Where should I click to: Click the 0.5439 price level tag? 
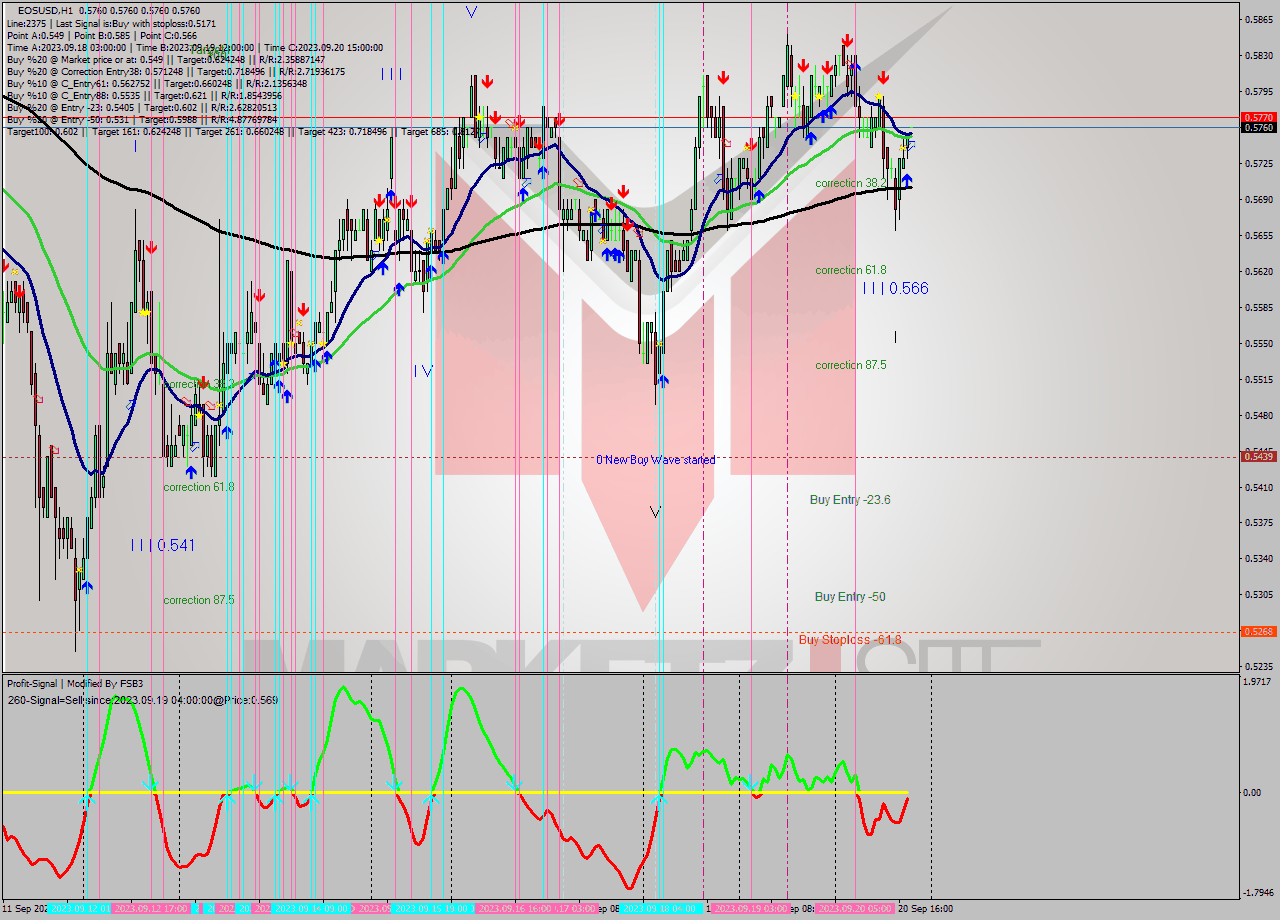coord(1258,456)
